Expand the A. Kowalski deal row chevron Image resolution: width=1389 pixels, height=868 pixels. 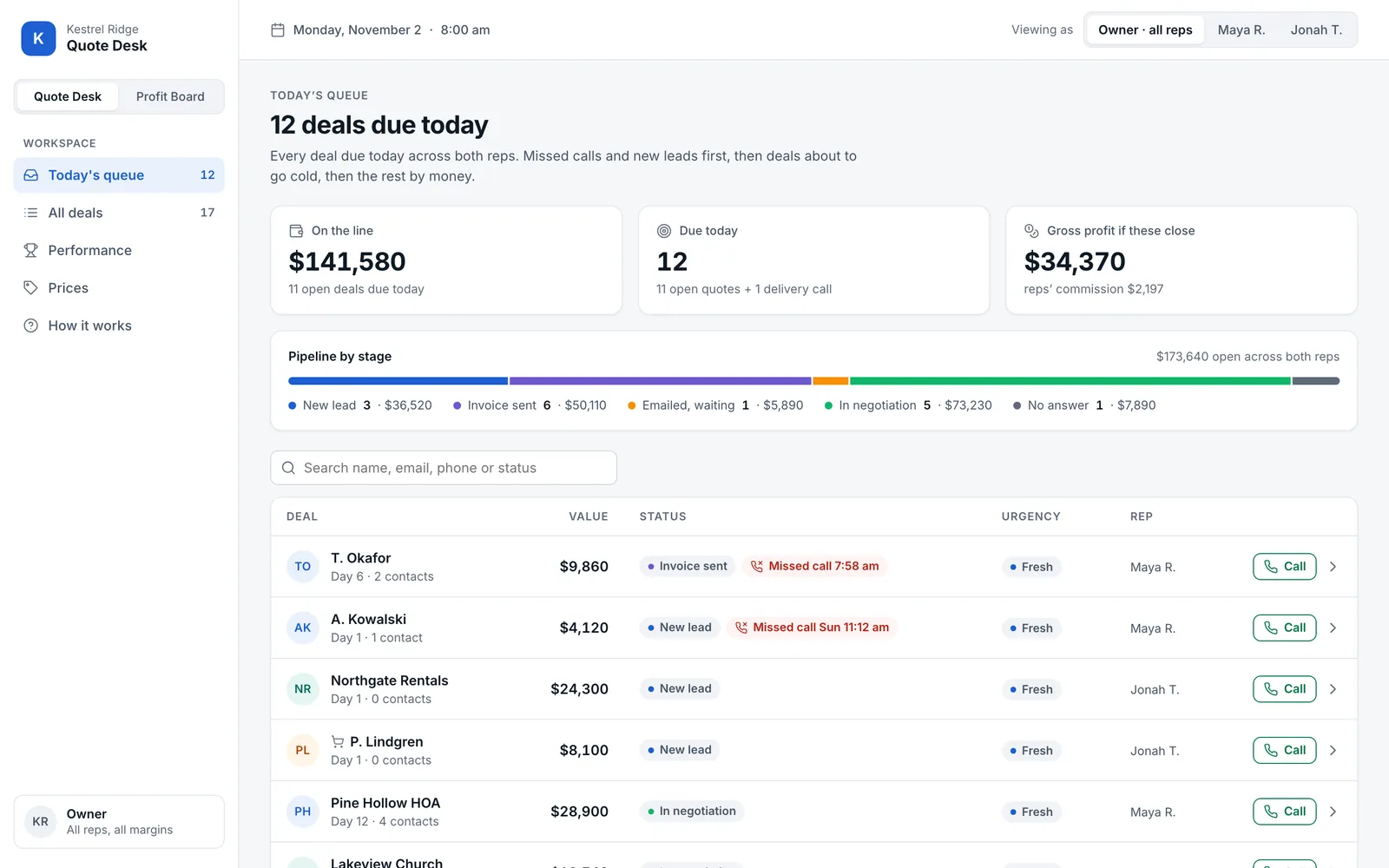point(1333,628)
